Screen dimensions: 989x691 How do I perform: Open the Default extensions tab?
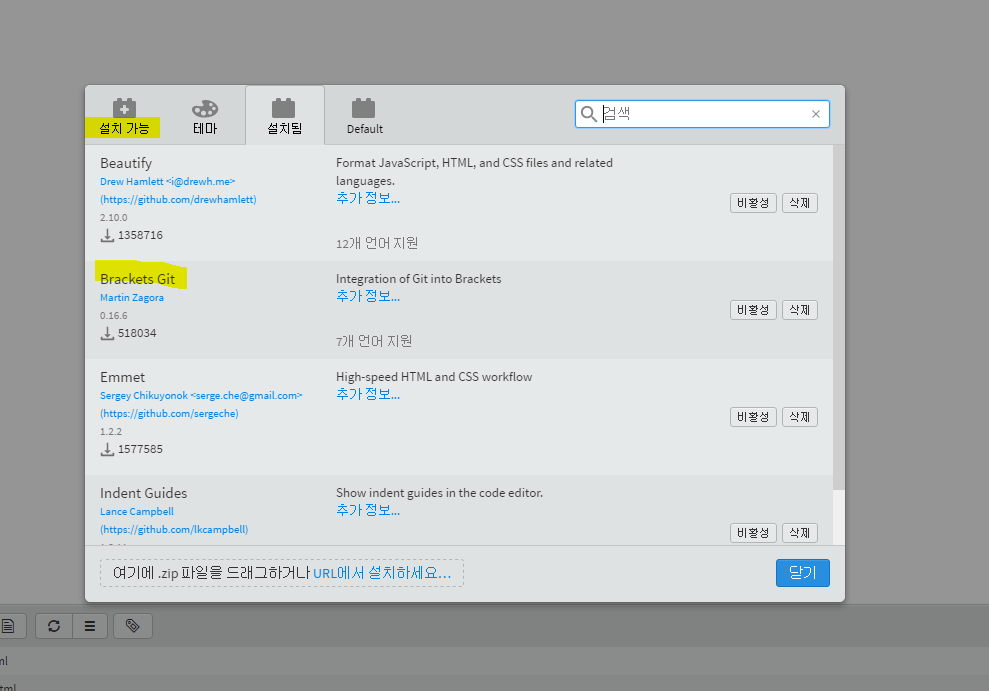365,116
